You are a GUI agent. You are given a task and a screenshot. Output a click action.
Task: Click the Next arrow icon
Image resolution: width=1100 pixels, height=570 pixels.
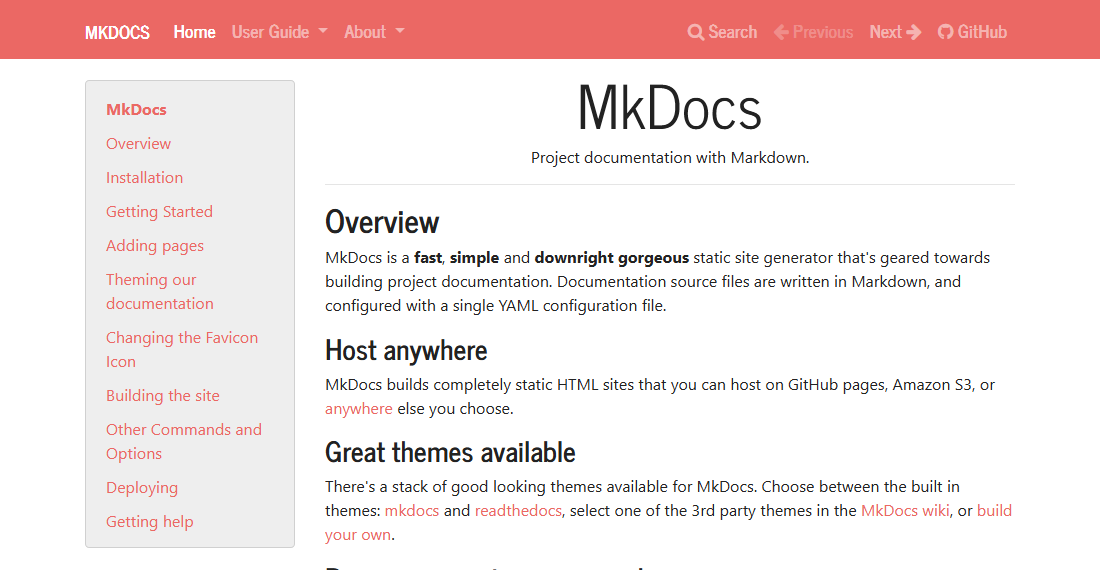pos(913,32)
